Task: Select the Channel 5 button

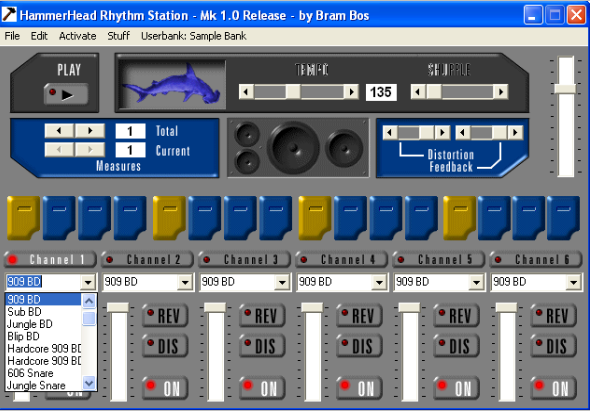Action: click(438, 259)
